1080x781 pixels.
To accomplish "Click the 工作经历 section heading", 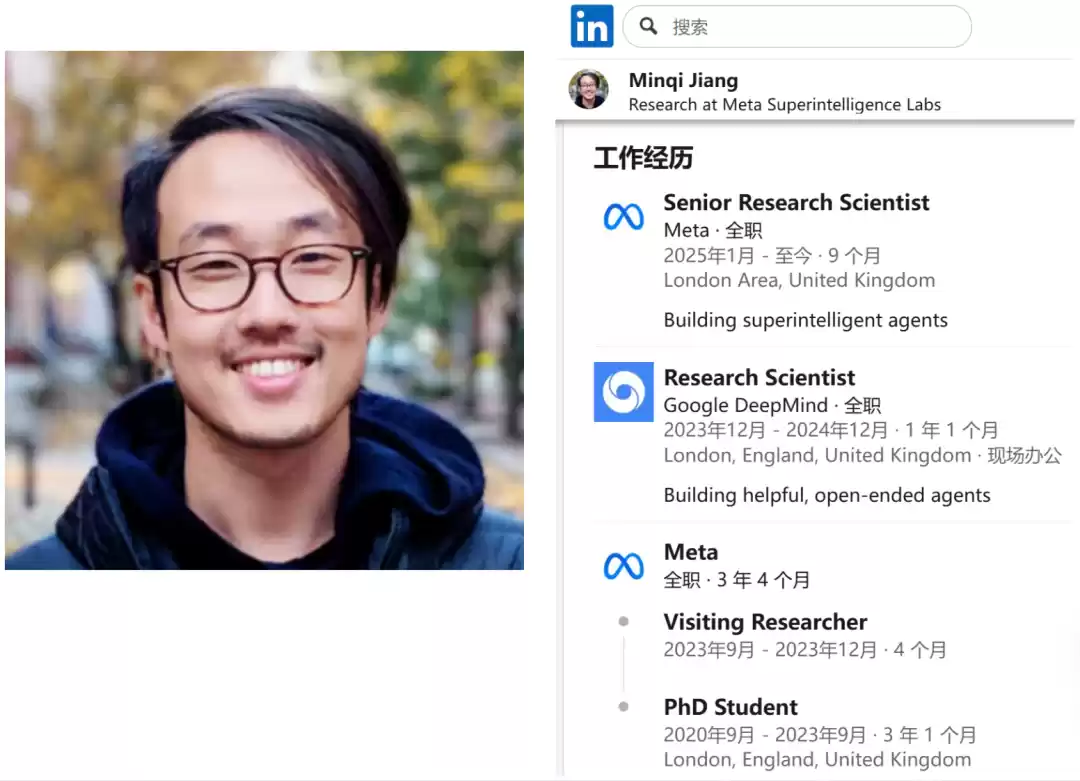I will tap(643, 158).
